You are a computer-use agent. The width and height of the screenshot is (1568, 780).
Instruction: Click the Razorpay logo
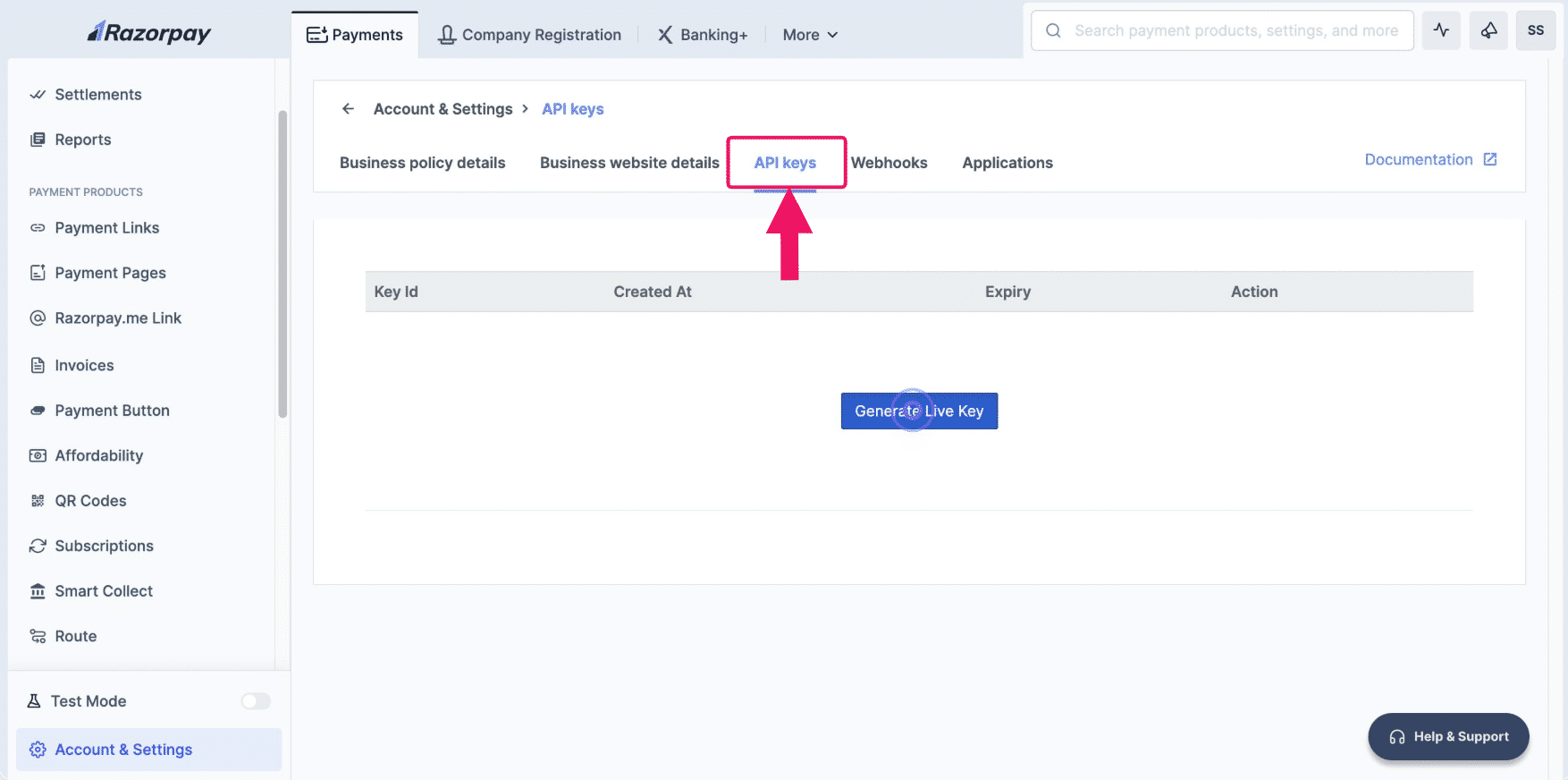[149, 33]
